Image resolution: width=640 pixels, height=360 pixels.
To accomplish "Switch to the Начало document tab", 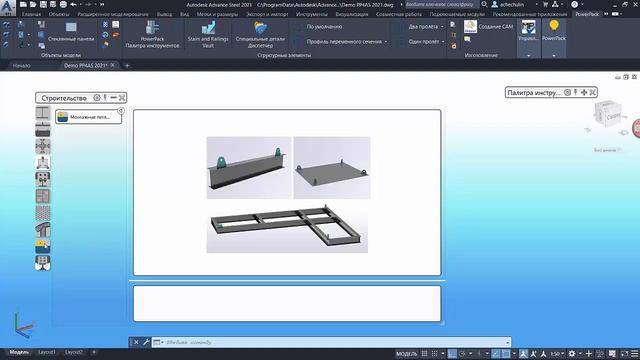I will [x=21, y=65].
